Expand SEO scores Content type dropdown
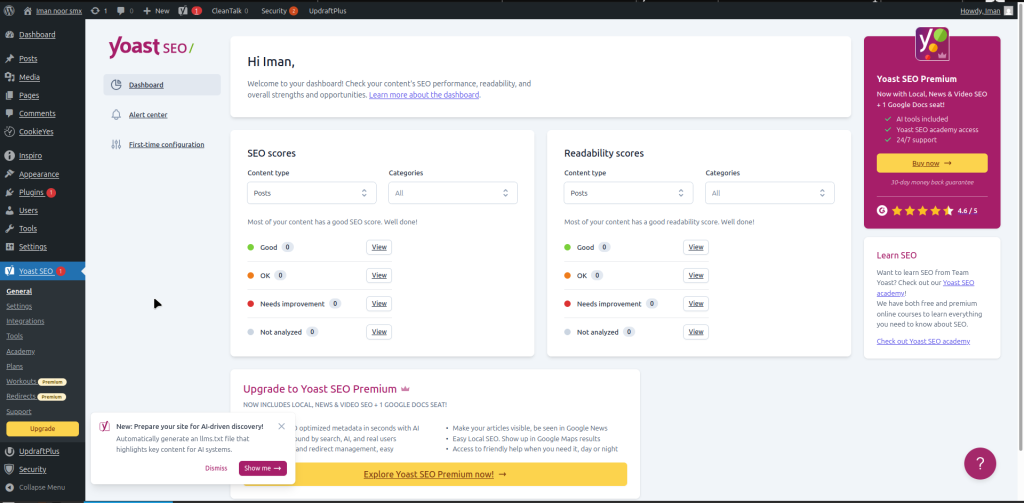Screen dimensions: 1024x503 coord(311,193)
